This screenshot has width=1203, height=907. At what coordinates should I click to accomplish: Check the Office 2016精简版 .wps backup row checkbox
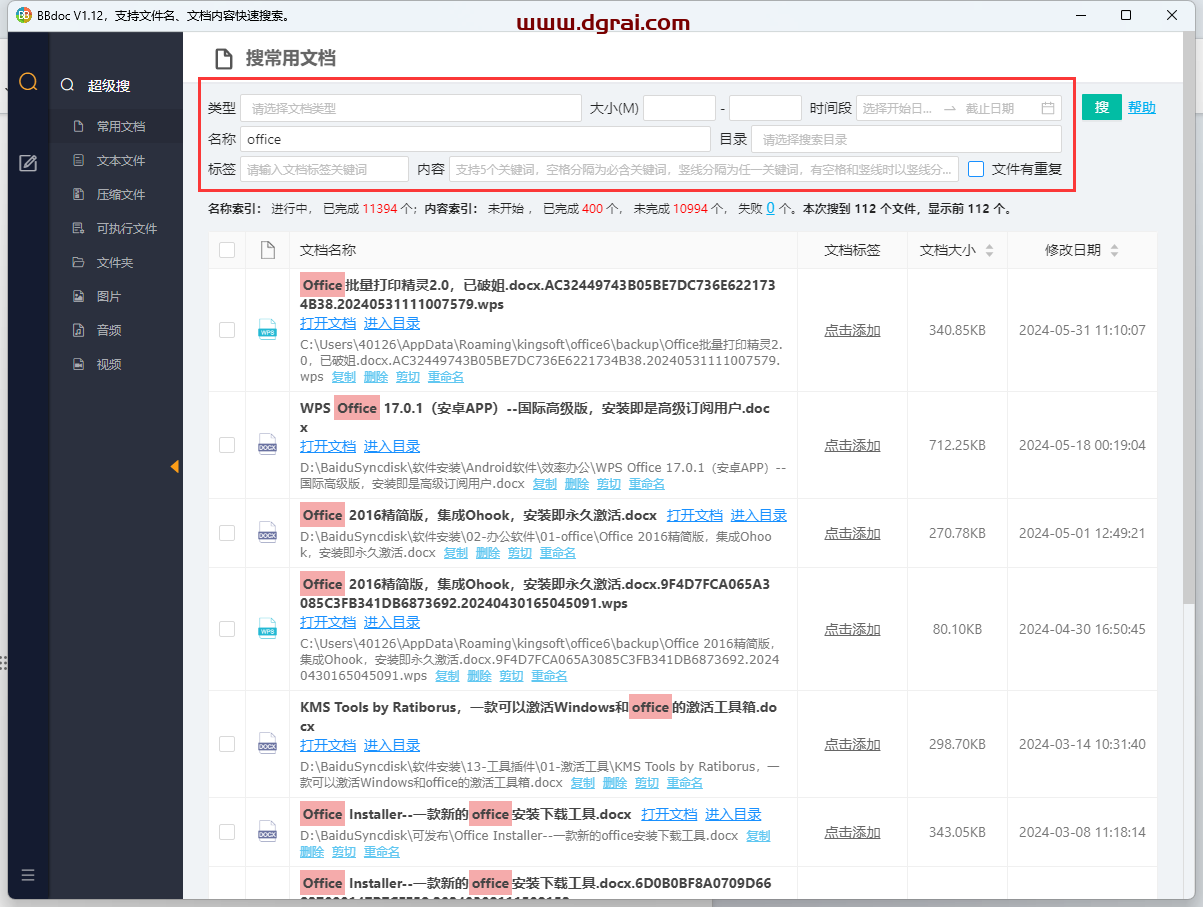tap(227, 629)
